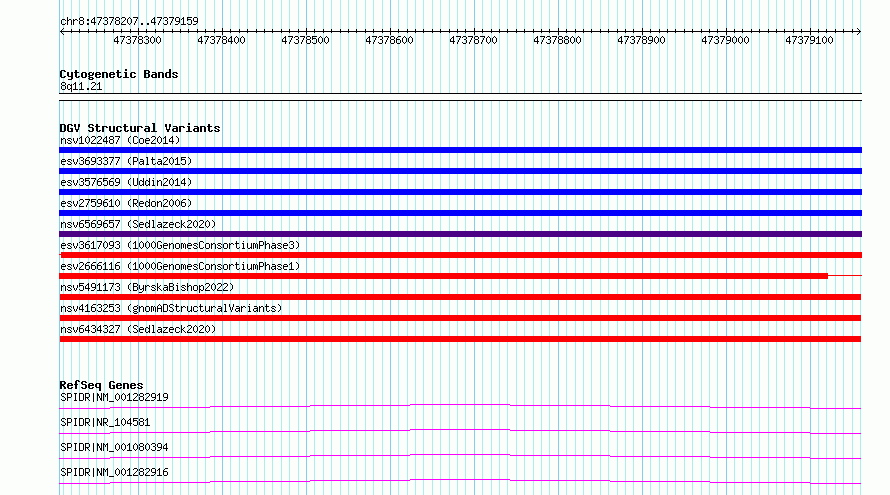Select the 47378900 ruler coordinate
The height and width of the screenshot is (495, 890).
tap(641, 40)
